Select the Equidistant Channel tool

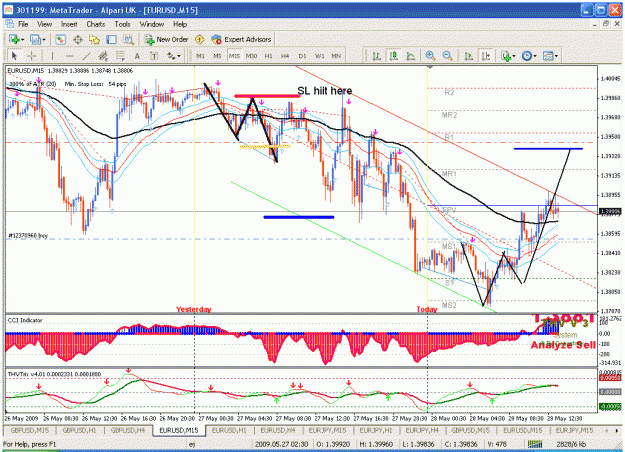(x=103, y=56)
